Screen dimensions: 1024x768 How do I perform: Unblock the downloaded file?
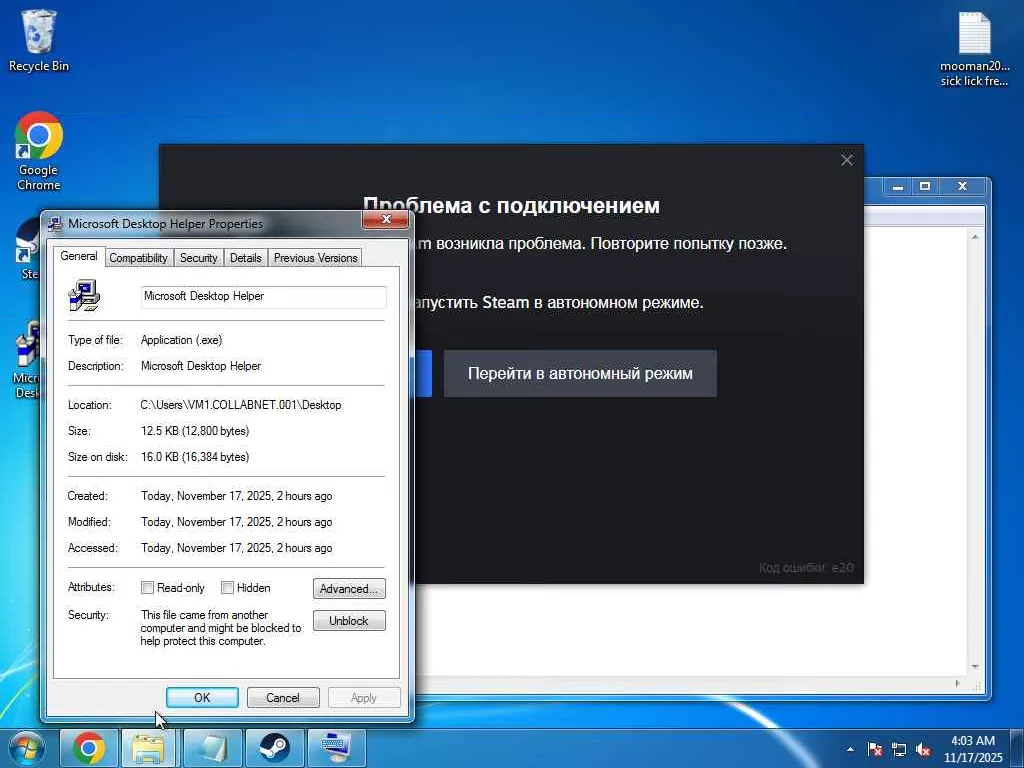tap(349, 620)
